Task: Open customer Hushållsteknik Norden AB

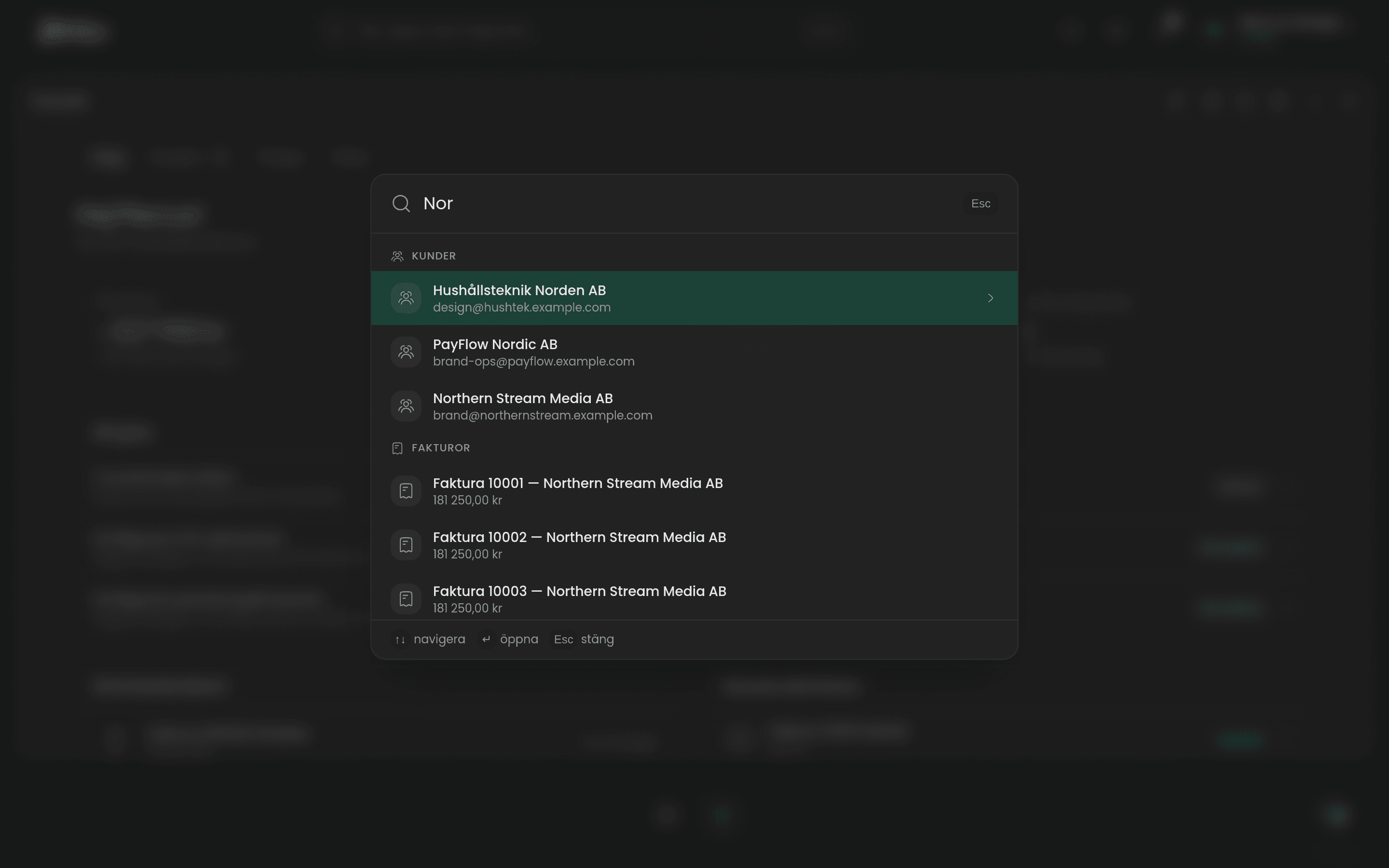Action: 694,298
